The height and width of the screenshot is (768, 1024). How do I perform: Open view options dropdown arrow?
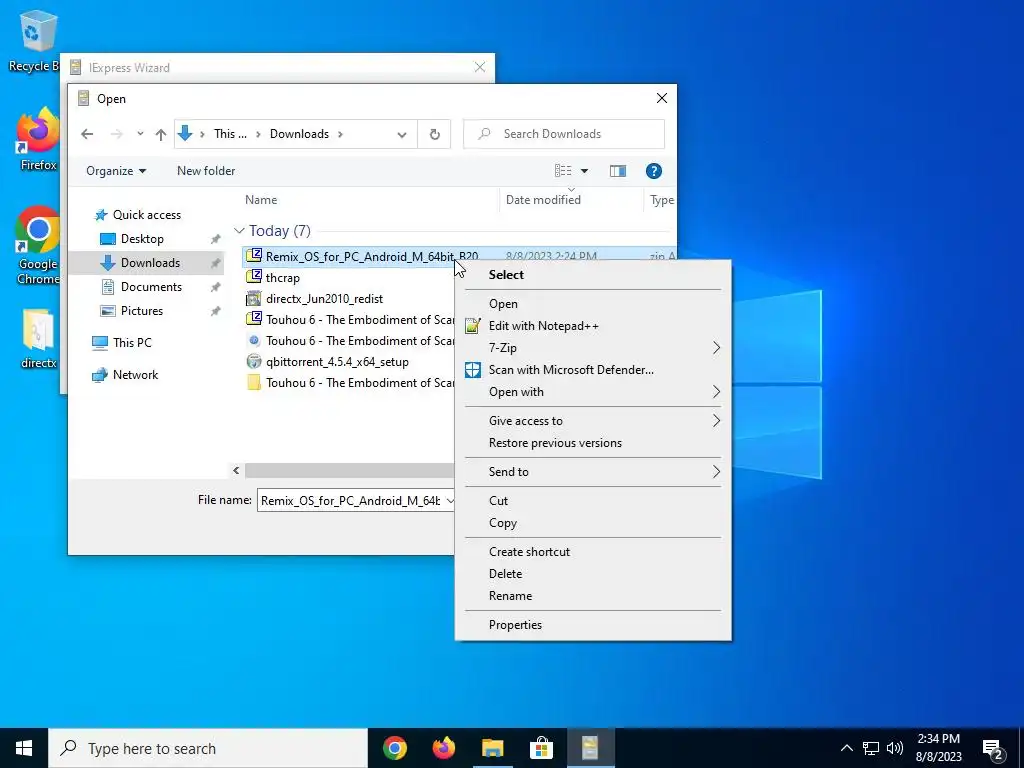(x=584, y=171)
